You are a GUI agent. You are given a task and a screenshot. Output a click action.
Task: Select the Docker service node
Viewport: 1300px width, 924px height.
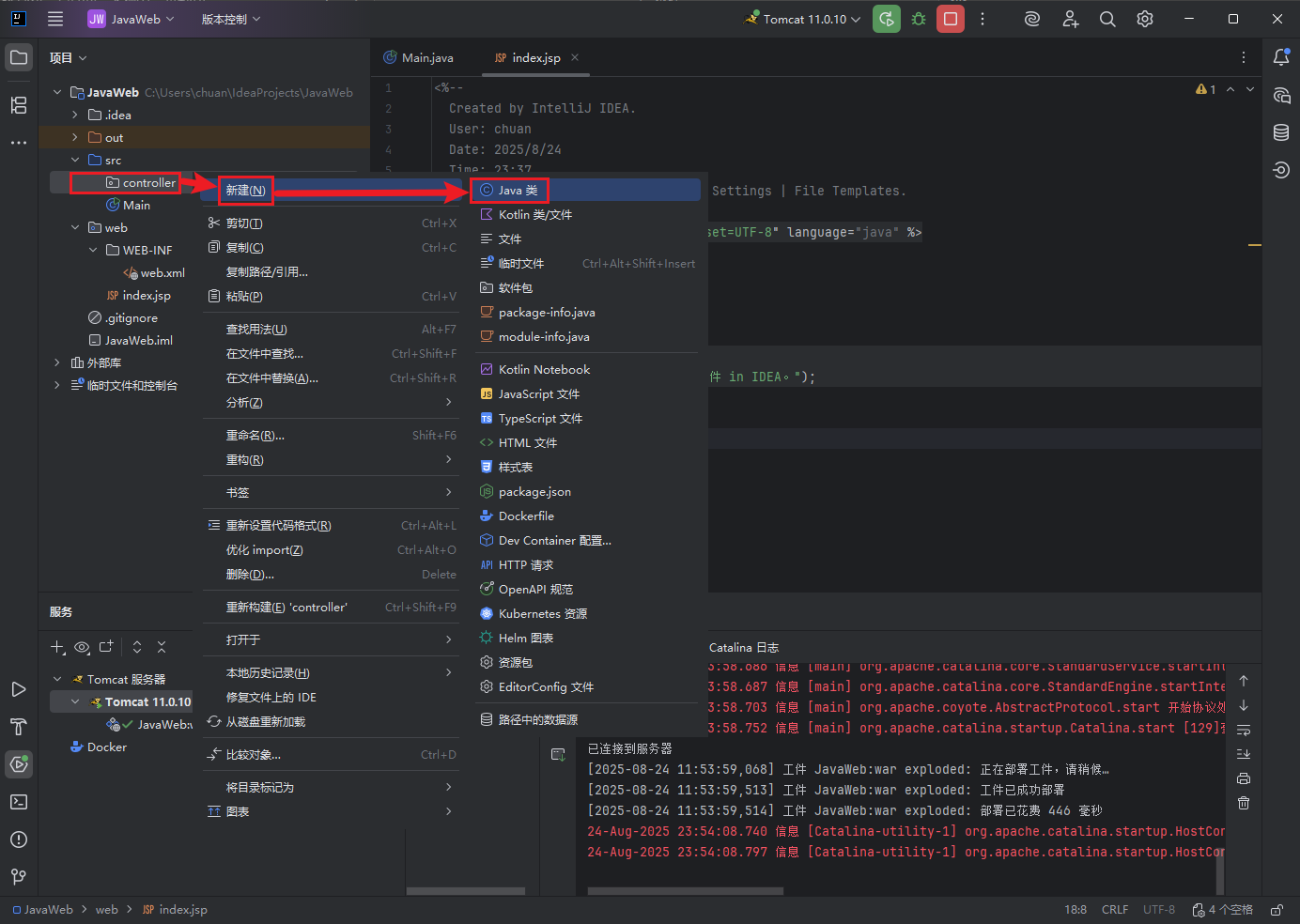[x=99, y=747]
